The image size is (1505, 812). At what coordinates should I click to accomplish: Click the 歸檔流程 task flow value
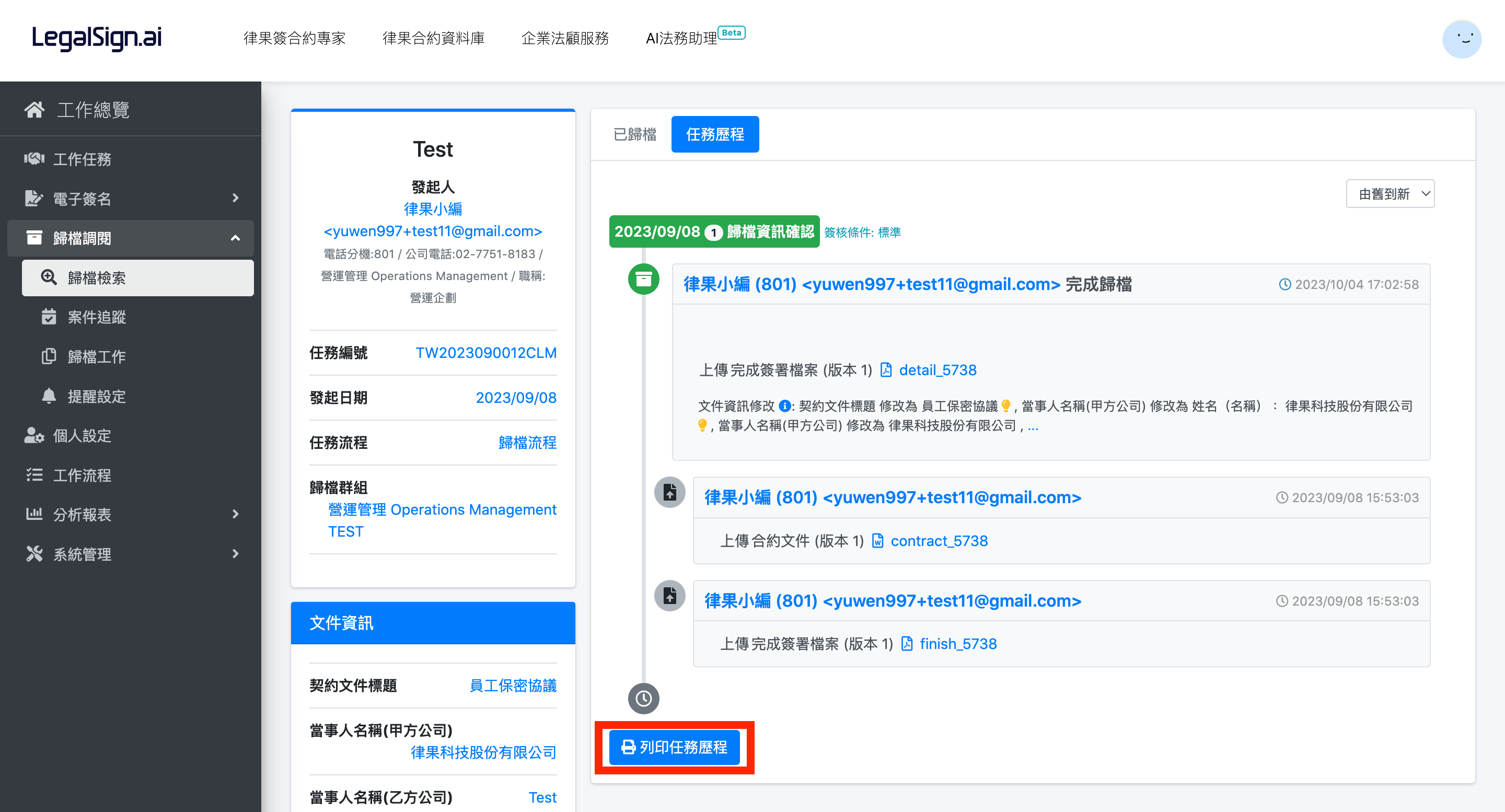tap(528, 442)
